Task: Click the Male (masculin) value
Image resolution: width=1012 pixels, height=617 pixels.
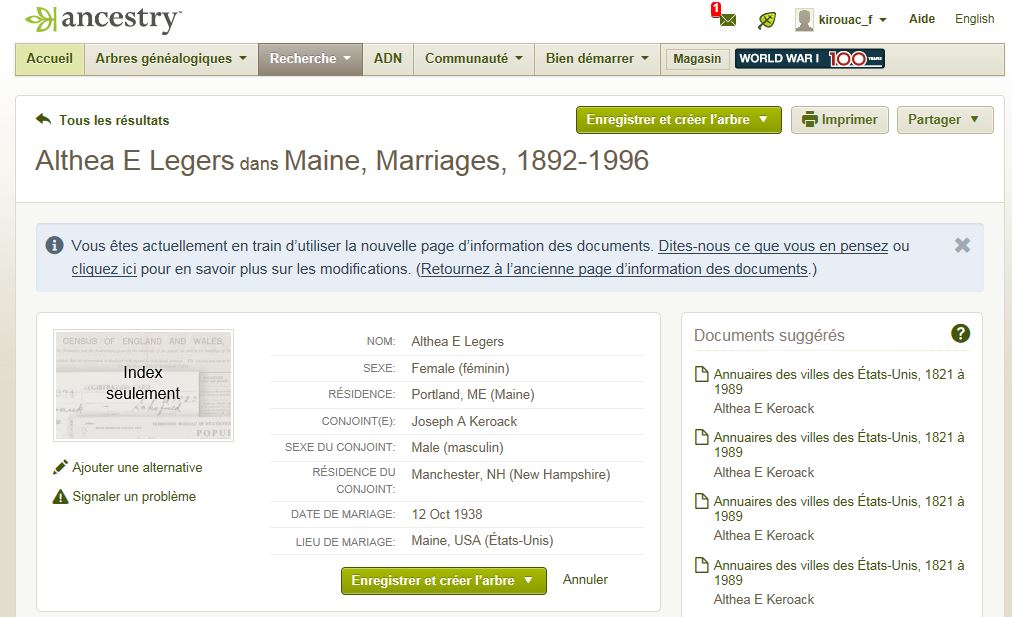Action: tap(458, 447)
